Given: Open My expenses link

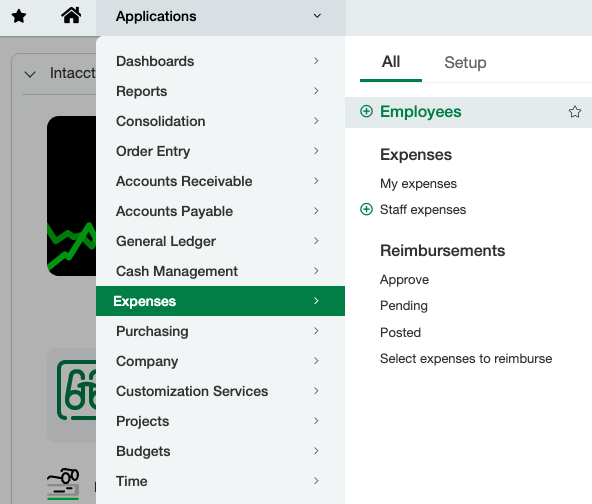Looking at the screenshot, I should (418, 184).
